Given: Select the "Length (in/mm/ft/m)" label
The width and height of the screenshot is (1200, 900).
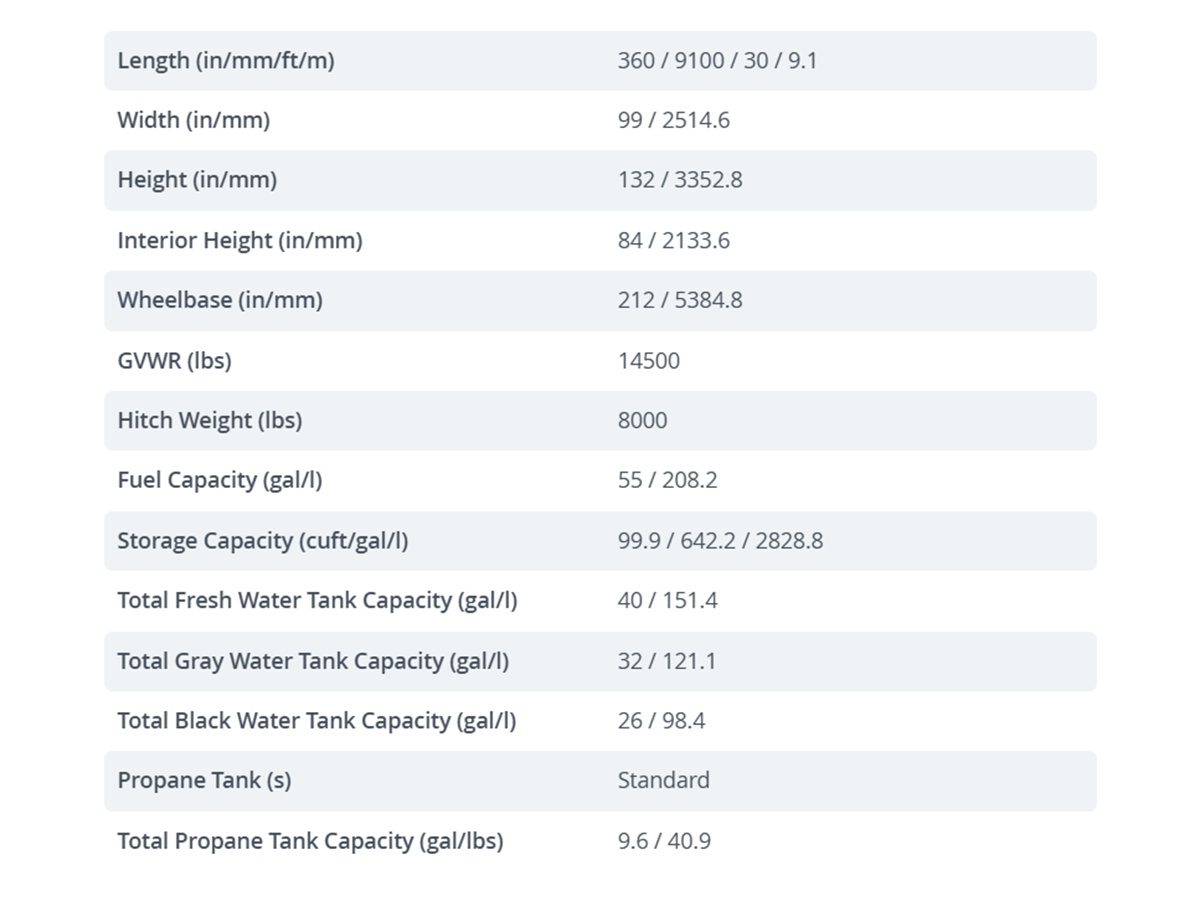Looking at the screenshot, I should point(226,61).
